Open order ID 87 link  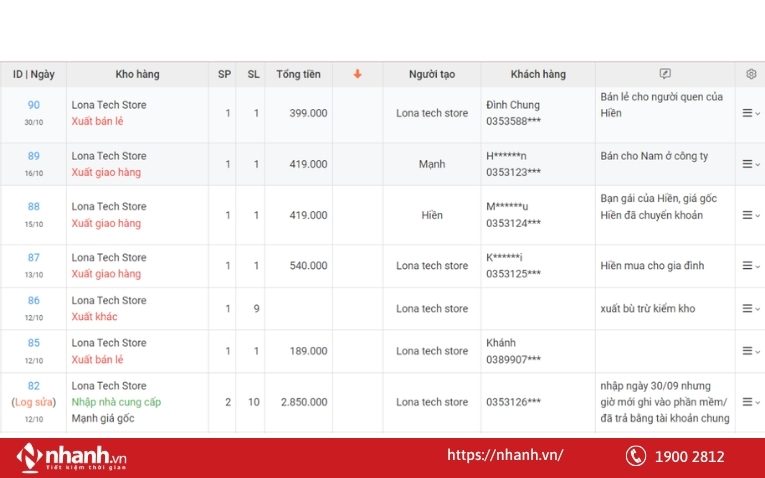(34, 258)
